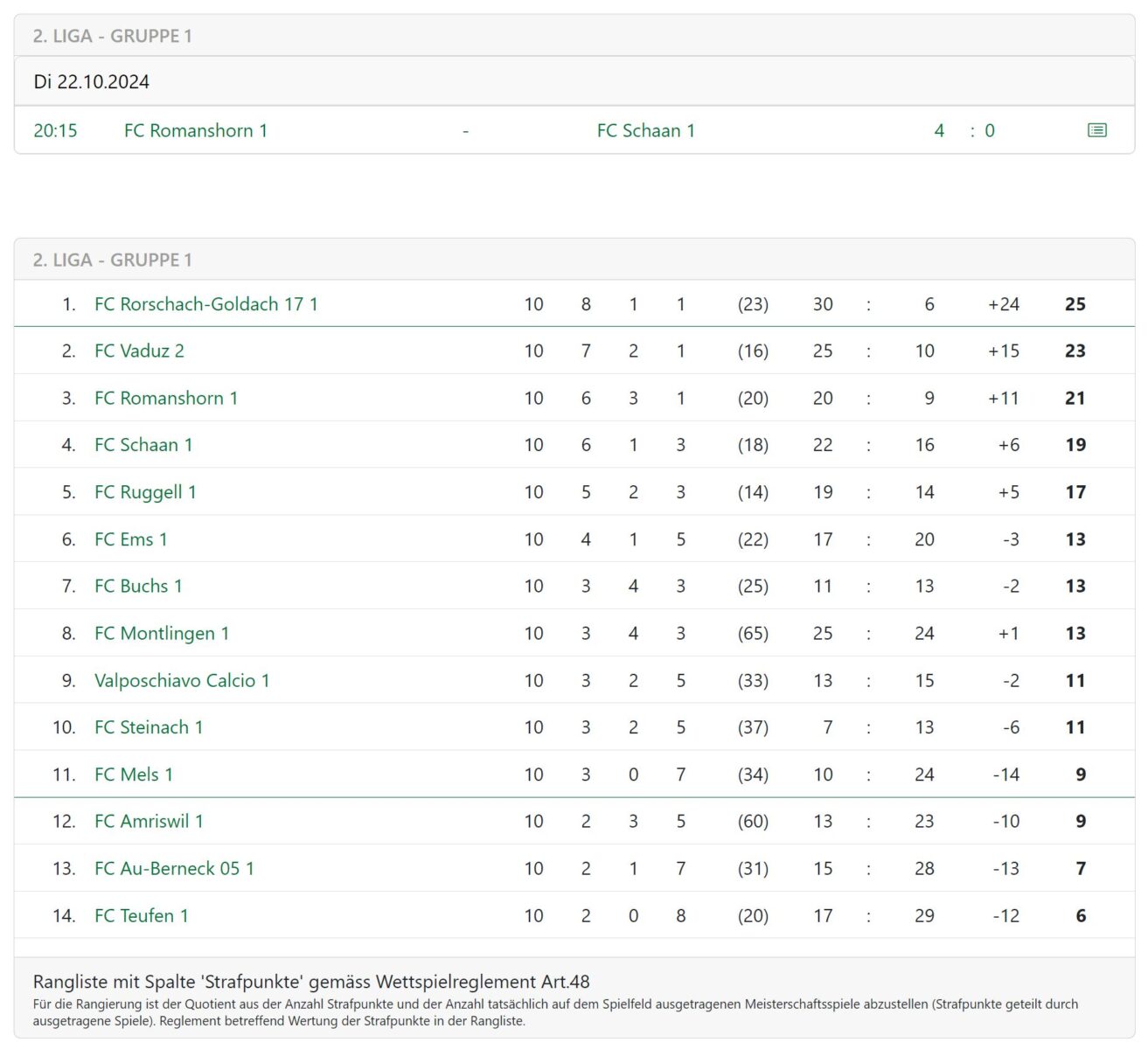Open FC Amriswil 1 team page
This screenshot has width=1148, height=1049.
tap(149, 821)
